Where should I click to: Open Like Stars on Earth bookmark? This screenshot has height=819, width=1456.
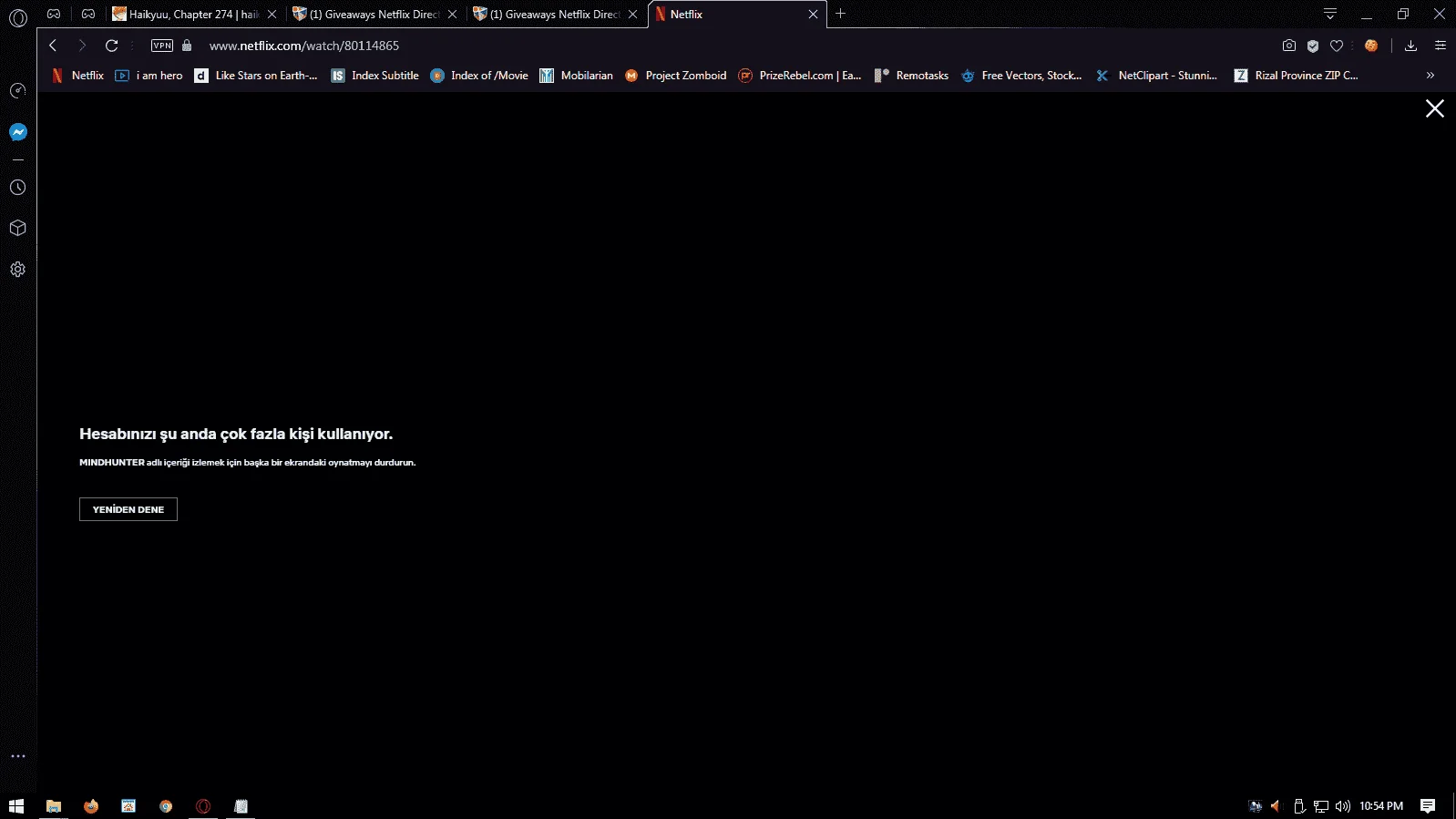256,76
